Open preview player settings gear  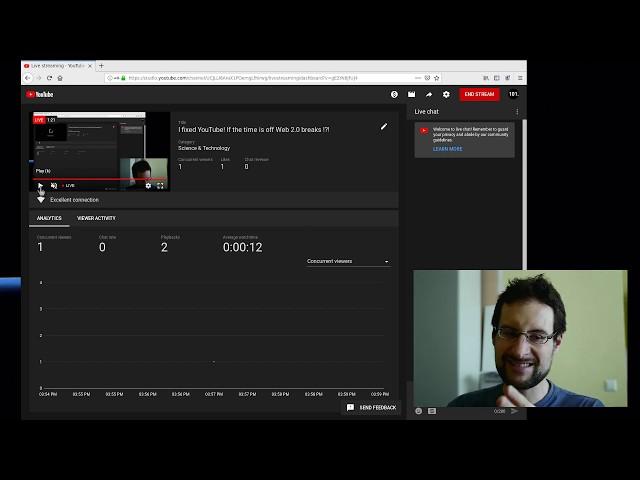point(148,186)
